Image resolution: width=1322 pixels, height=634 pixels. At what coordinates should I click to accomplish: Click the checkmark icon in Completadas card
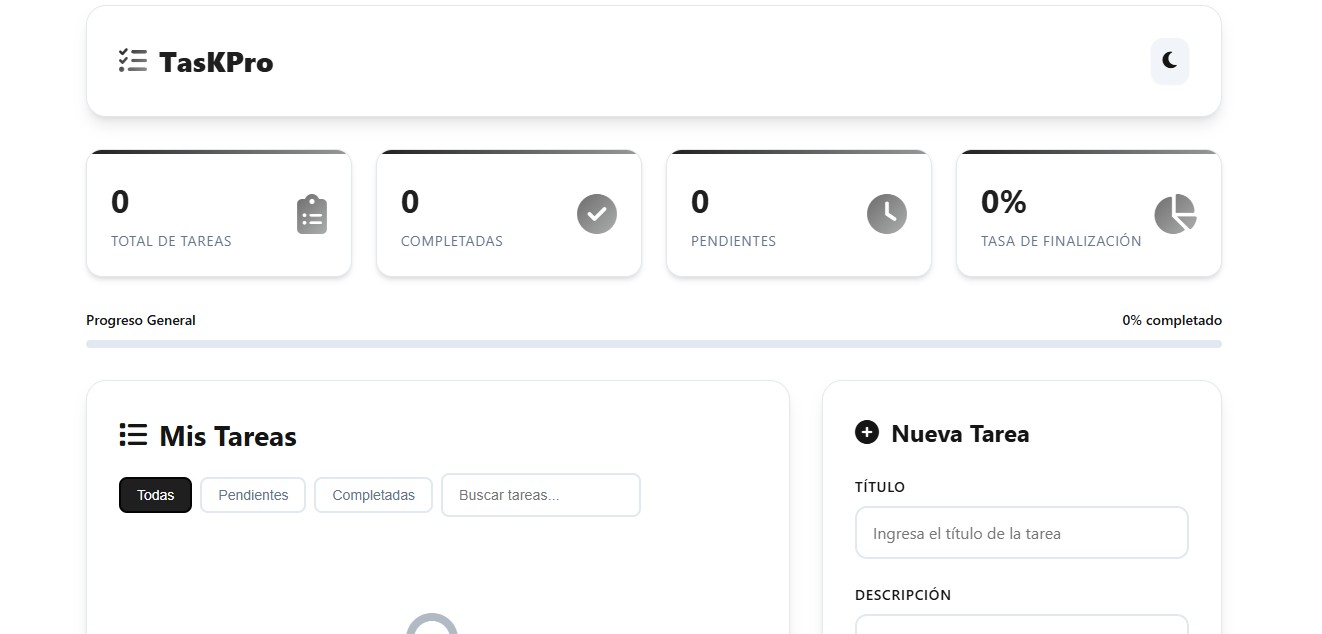(x=597, y=214)
